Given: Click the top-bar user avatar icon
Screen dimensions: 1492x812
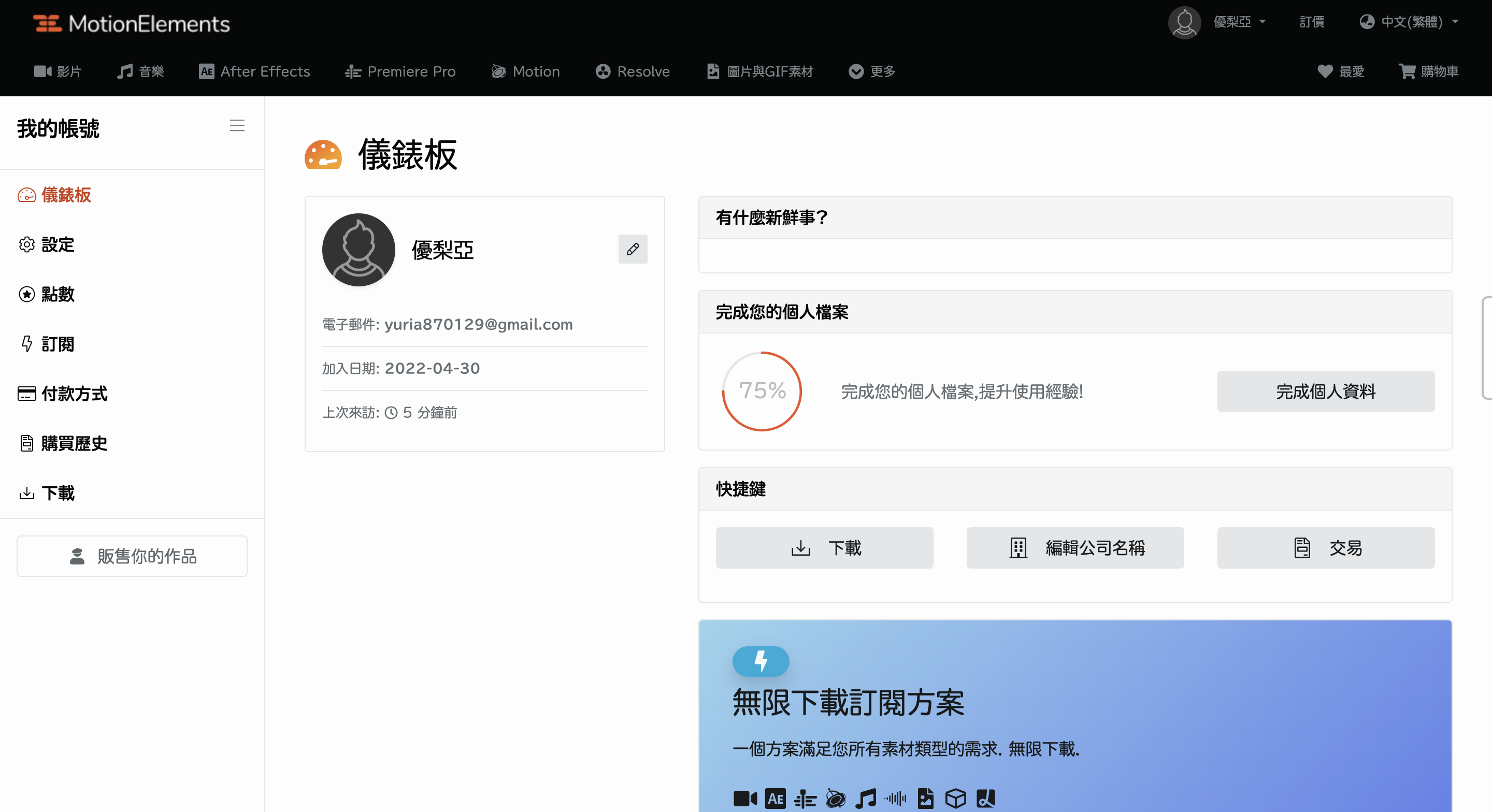Looking at the screenshot, I should click(x=1184, y=23).
